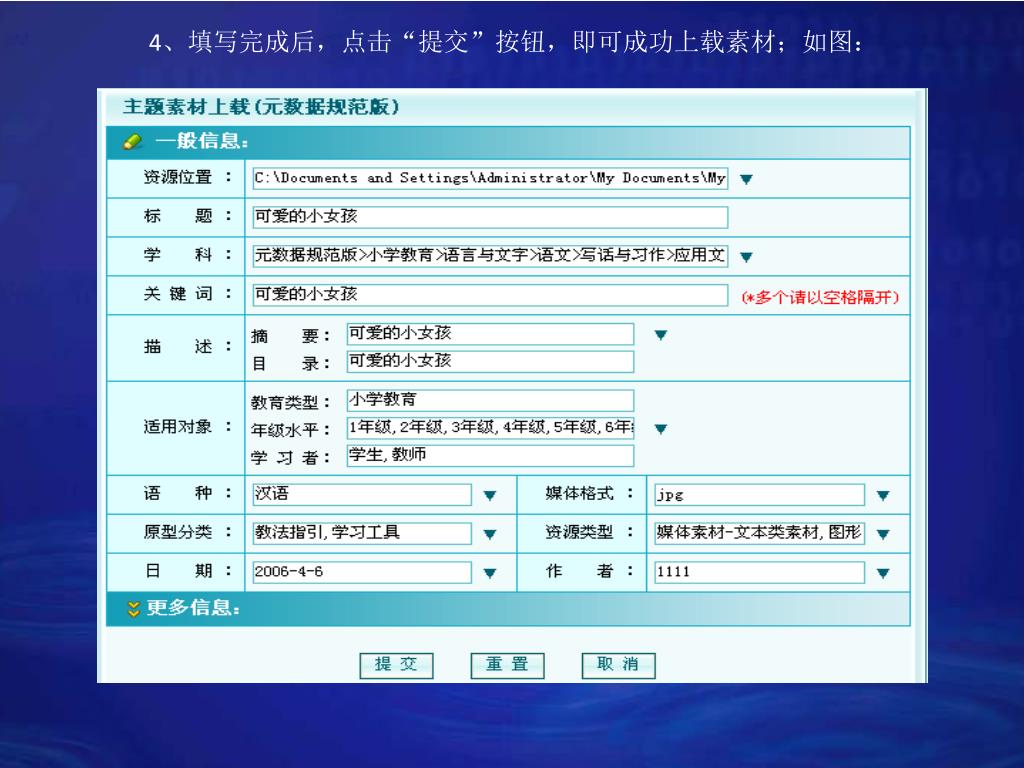Image resolution: width=1024 pixels, height=768 pixels.
Task: Click the 日期 field showing 2006-4-6
Action: [362, 572]
